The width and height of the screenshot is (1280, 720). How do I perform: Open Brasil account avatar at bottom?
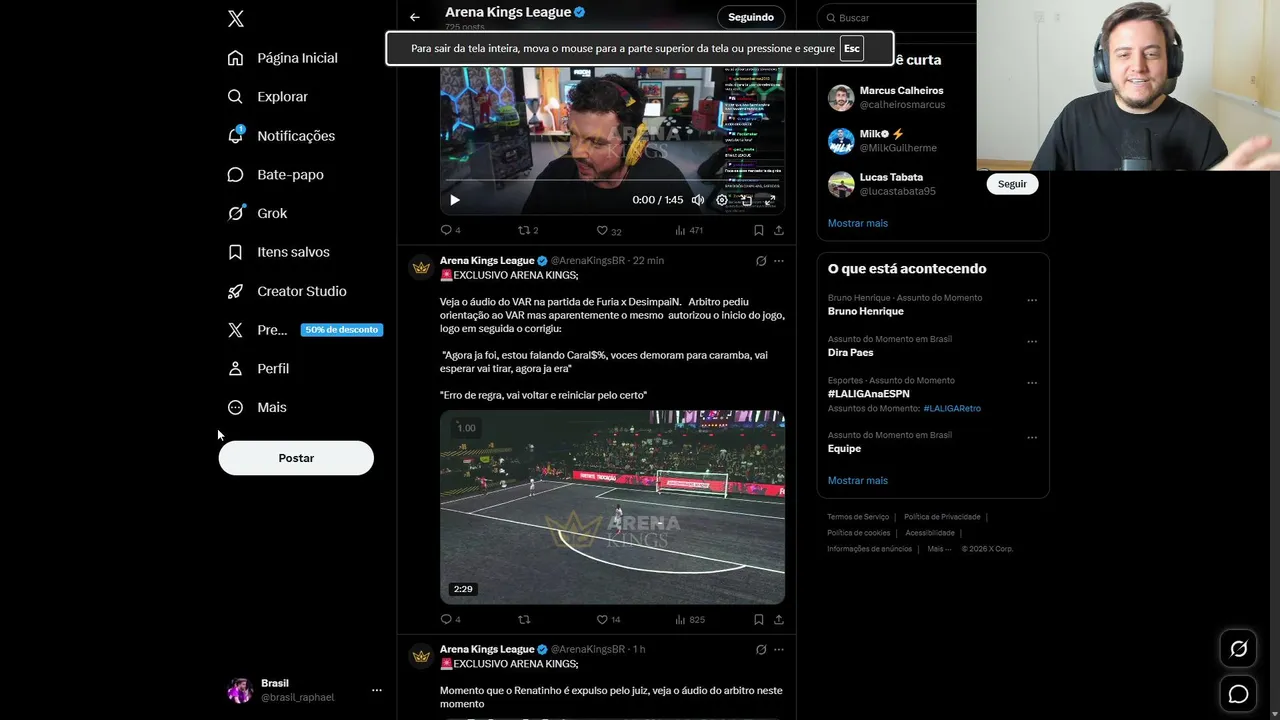[x=240, y=690]
